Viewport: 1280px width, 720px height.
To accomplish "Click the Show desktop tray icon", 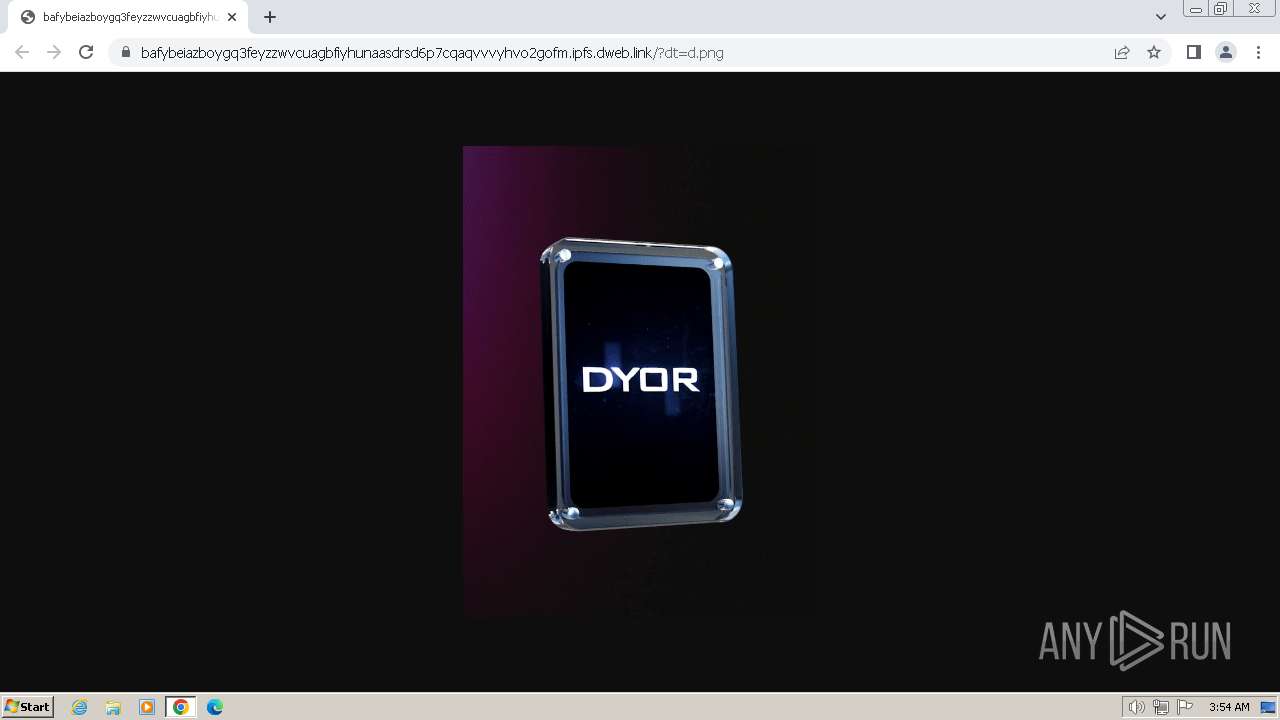I will click(x=1268, y=707).
